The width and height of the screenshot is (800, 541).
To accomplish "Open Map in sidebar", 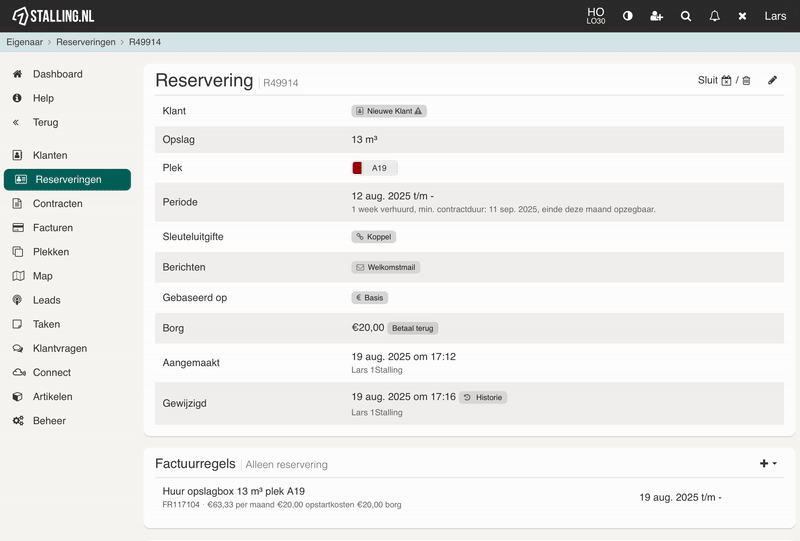I will click(43, 276).
